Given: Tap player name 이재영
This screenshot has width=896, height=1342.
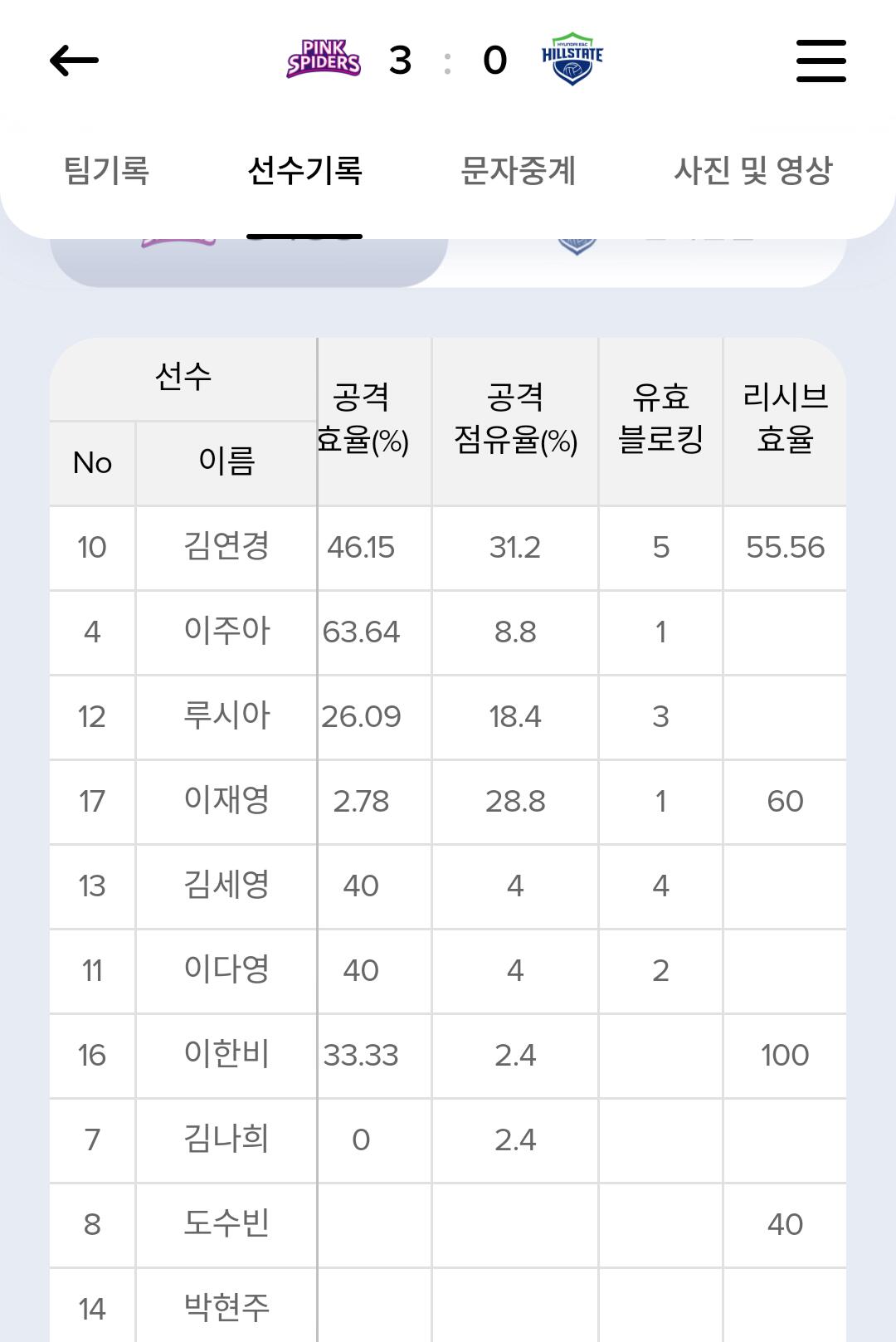Looking at the screenshot, I should point(226,801).
